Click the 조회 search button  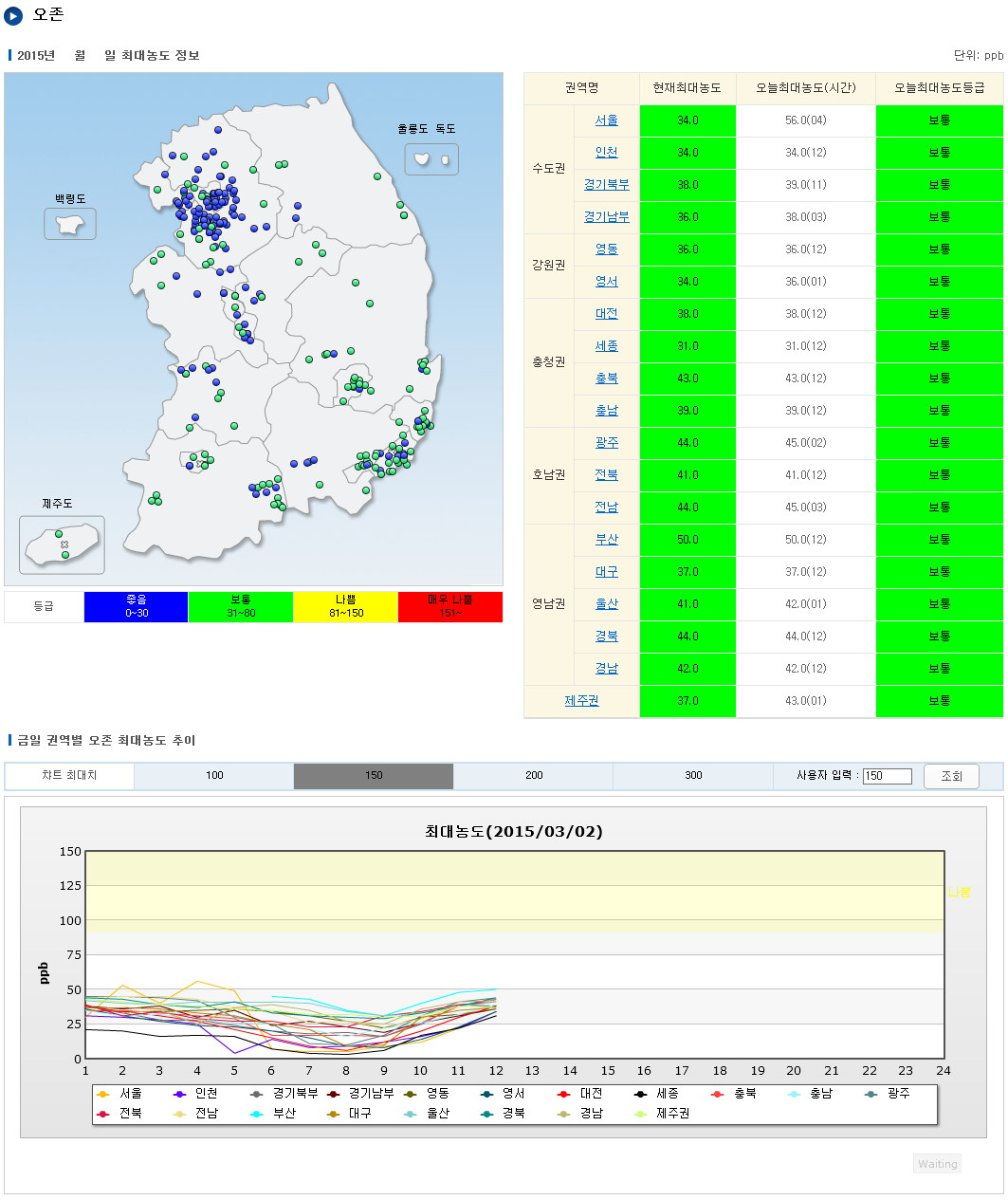(951, 776)
